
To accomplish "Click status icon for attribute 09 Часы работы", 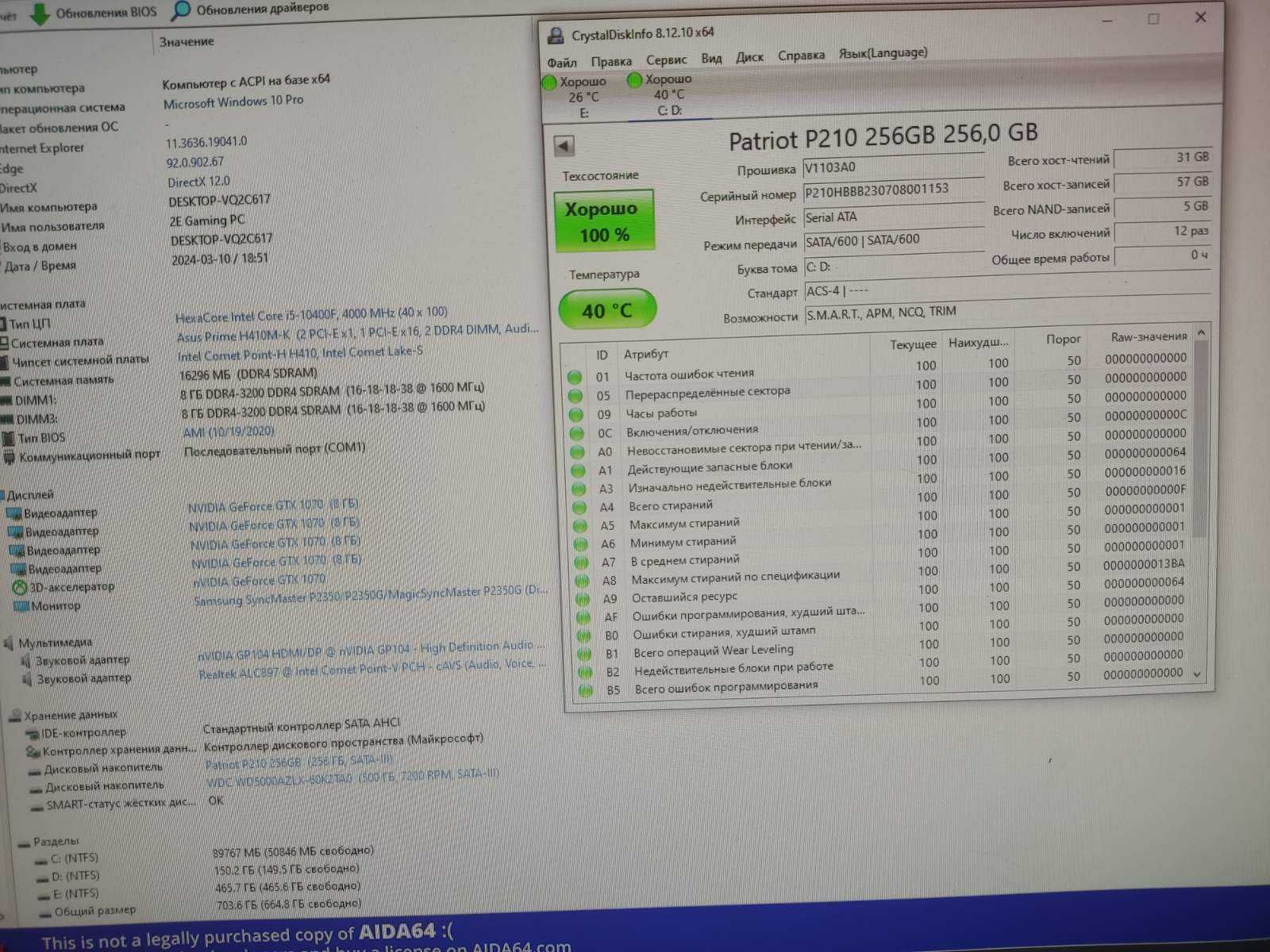I will (575, 414).
